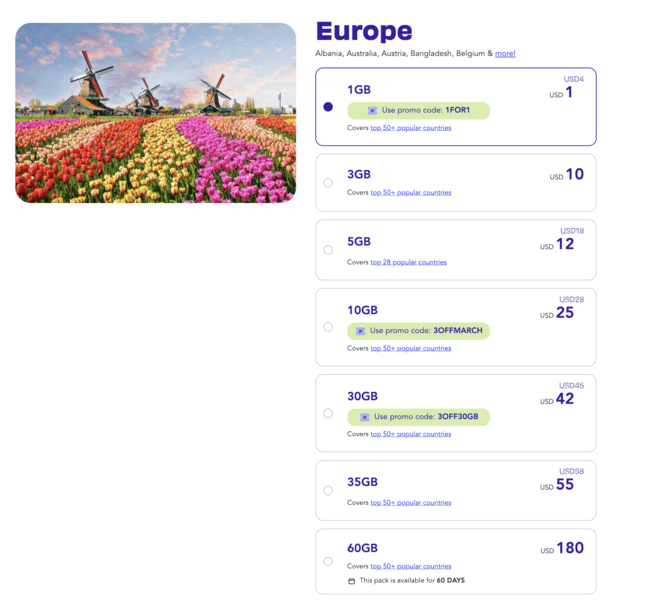
Task: Pick the 35GB plan radio button
Action: 328,490
